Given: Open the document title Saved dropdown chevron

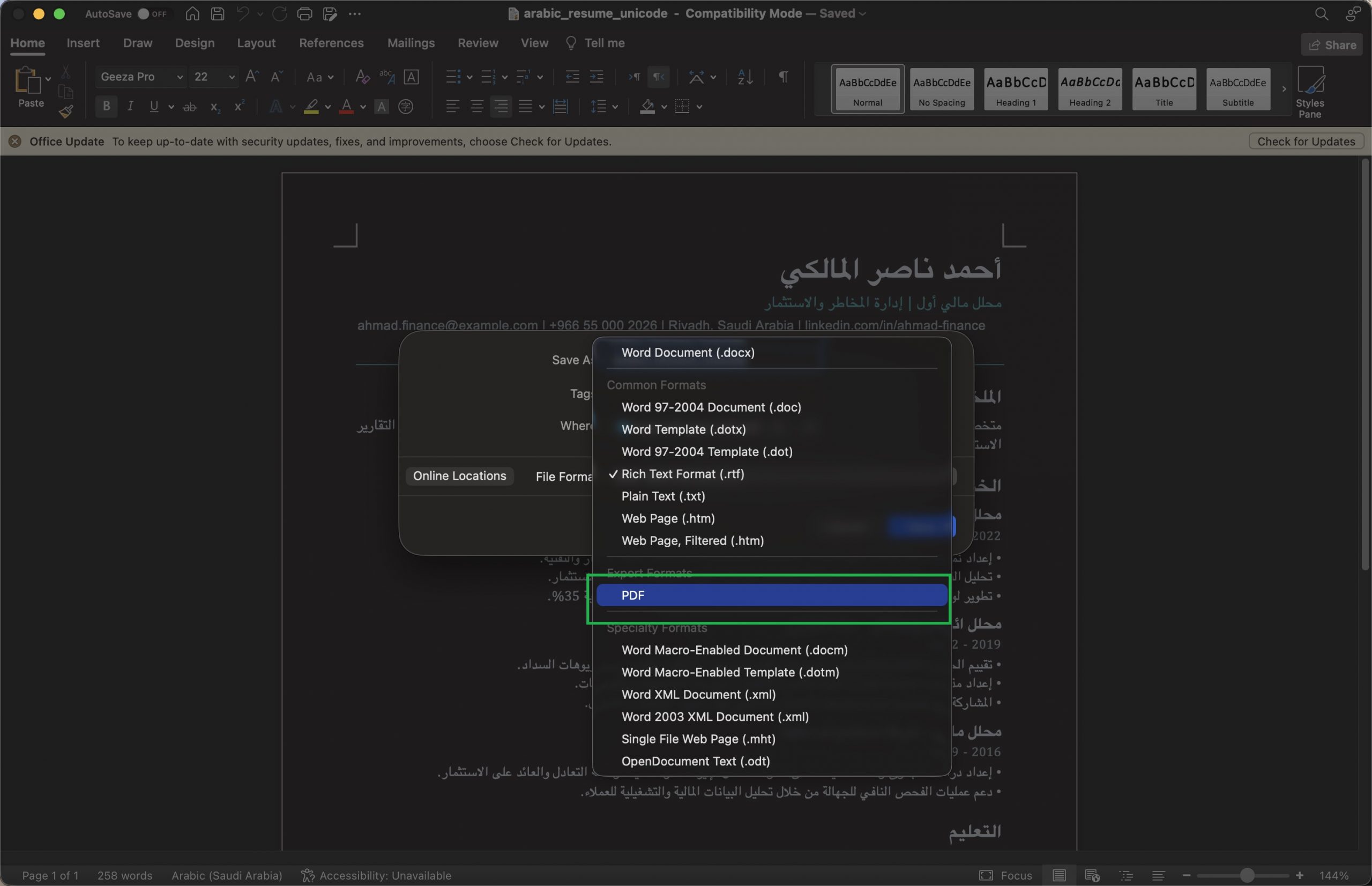Looking at the screenshot, I should click(862, 14).
